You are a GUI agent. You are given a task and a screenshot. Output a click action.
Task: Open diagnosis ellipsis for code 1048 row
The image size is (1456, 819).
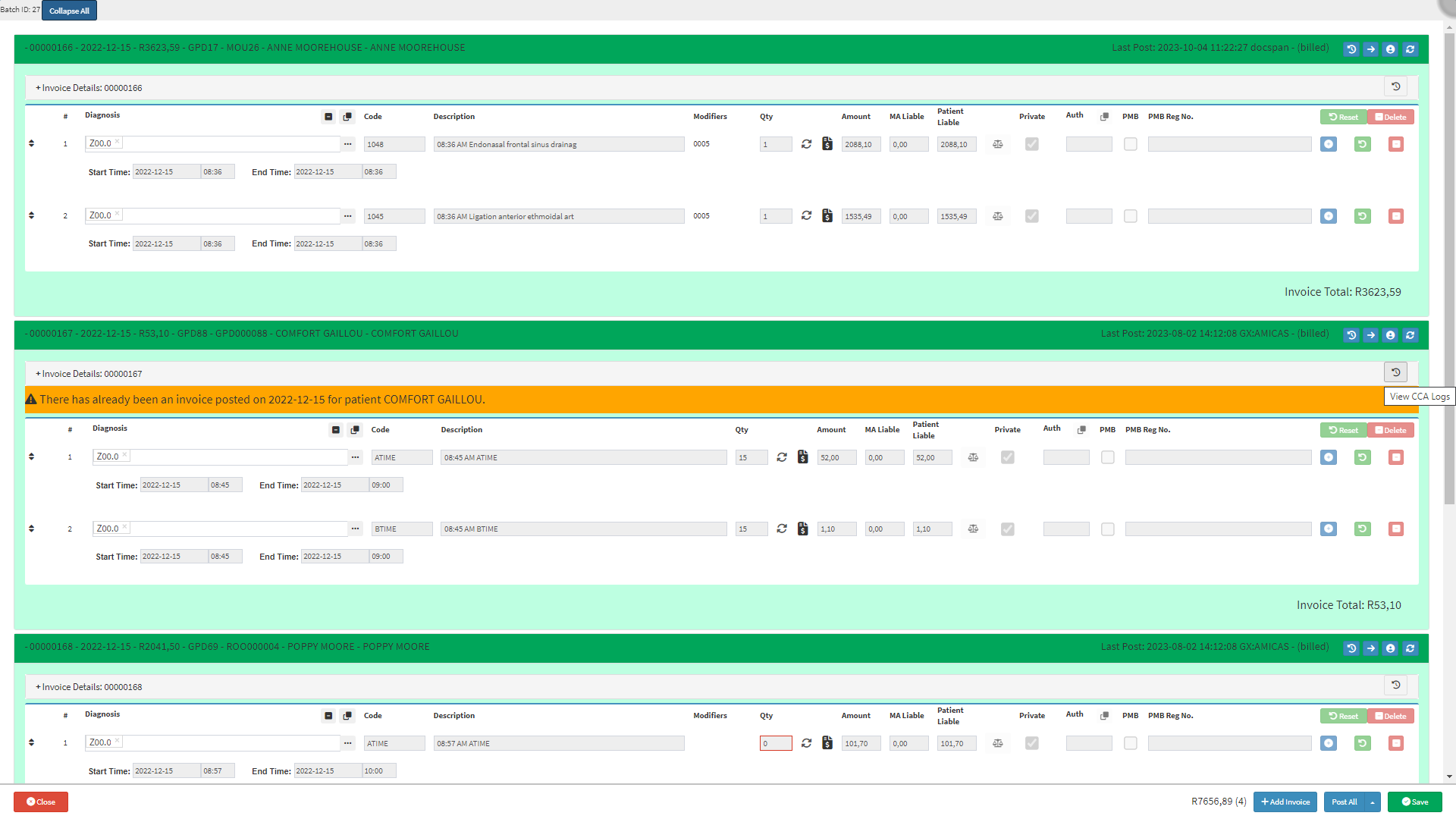[347, 144]
